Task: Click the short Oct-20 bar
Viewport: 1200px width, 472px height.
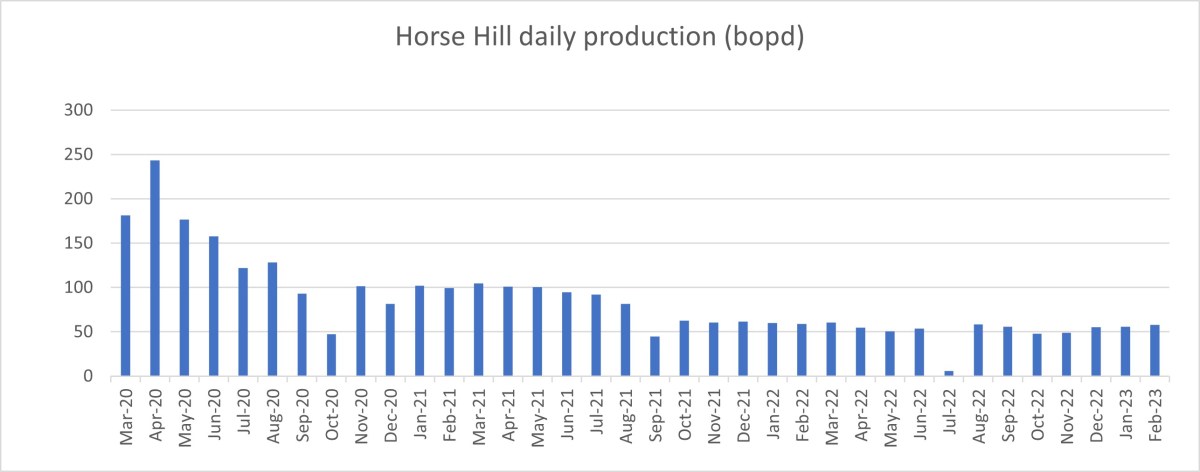Action: (331, 355)
